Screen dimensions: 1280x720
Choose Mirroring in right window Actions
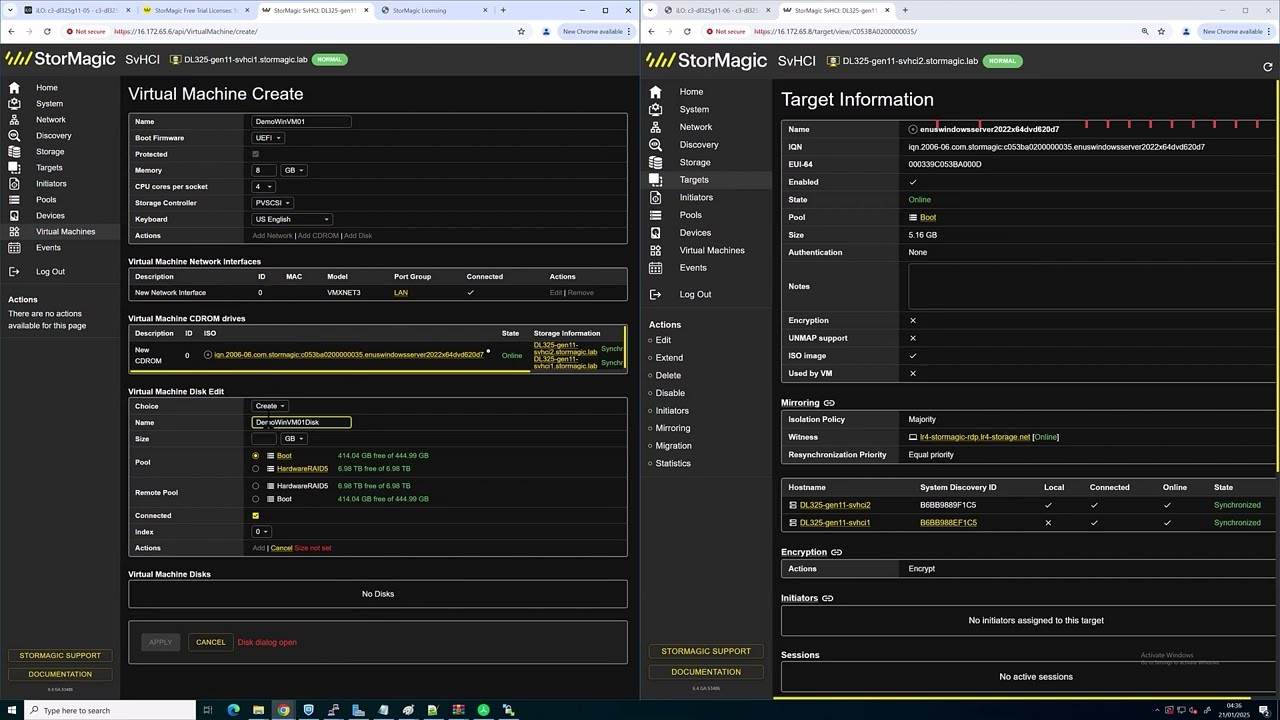(x=672, y=428)
